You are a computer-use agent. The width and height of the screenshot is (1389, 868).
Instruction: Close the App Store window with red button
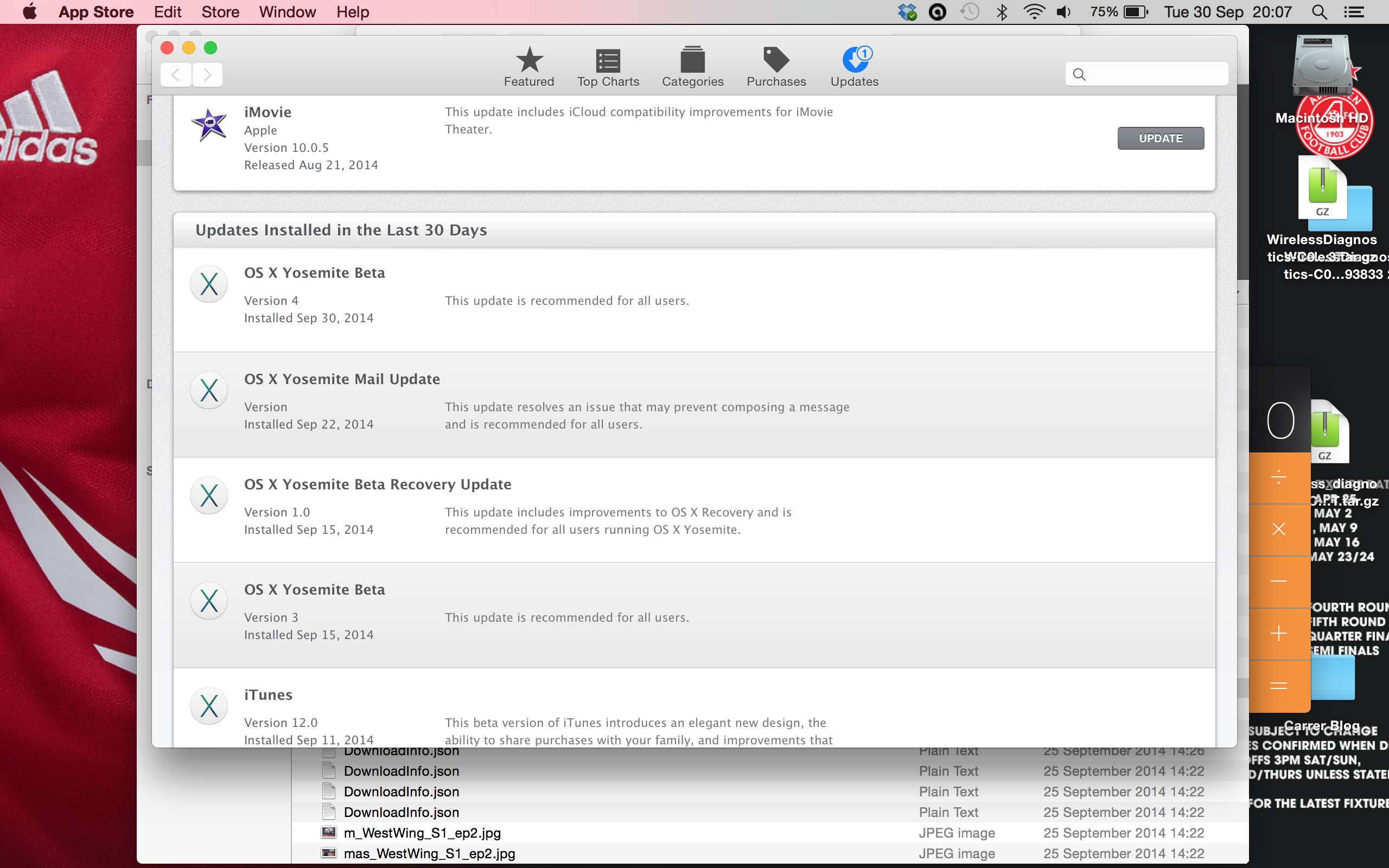167,48
